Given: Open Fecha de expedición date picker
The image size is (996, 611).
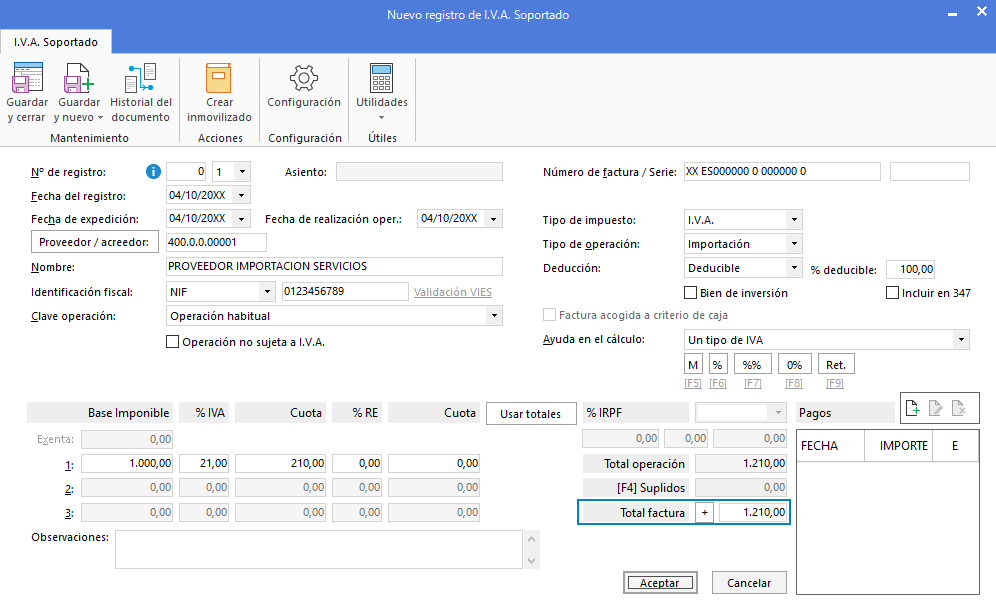Looking at the screenshot, I should click(242, 218).
